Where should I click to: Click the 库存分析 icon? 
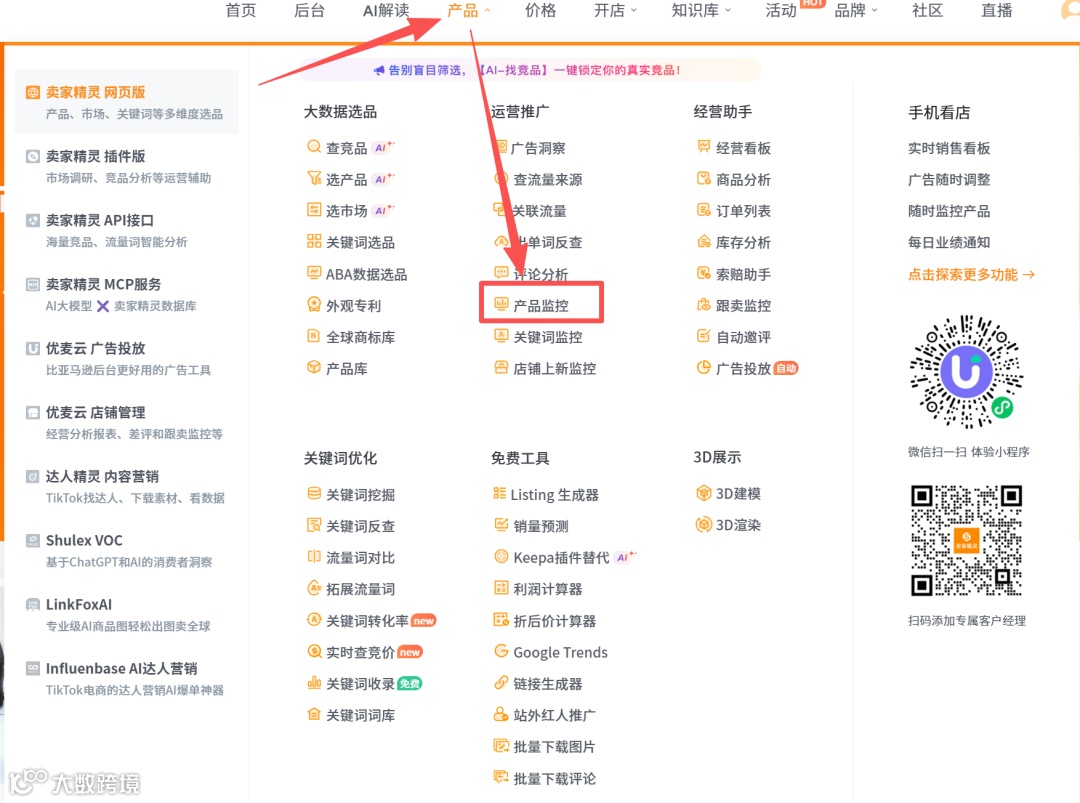pos(703,241)
